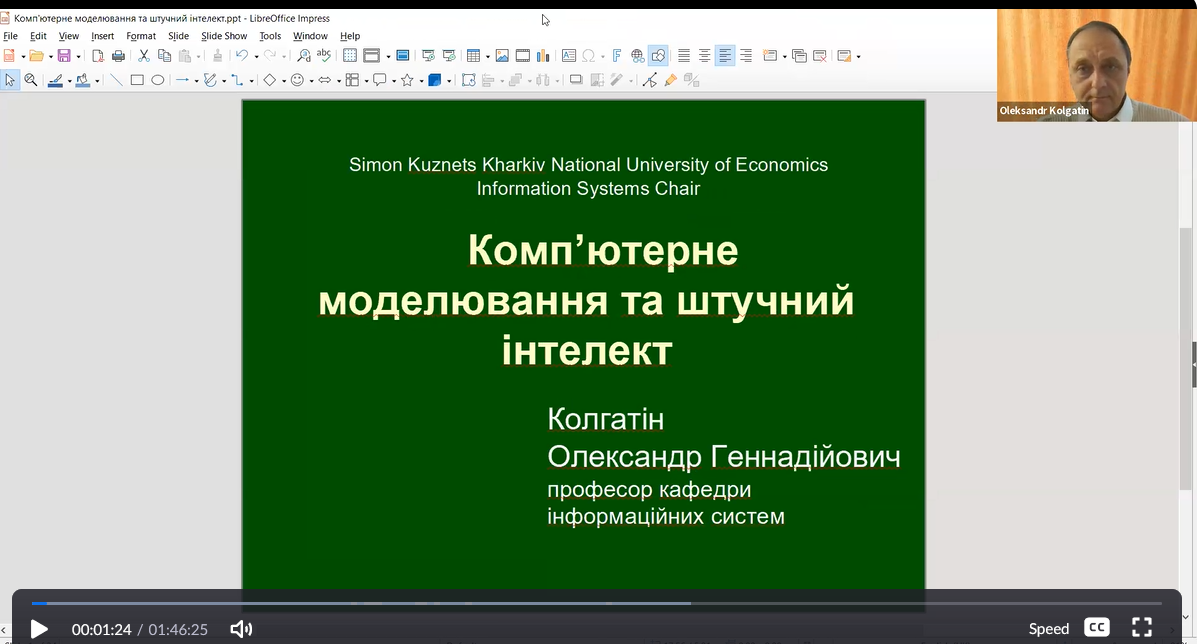Click the Slide Layout icon
The image size is (1202, 644).
[x=844, y=56]
